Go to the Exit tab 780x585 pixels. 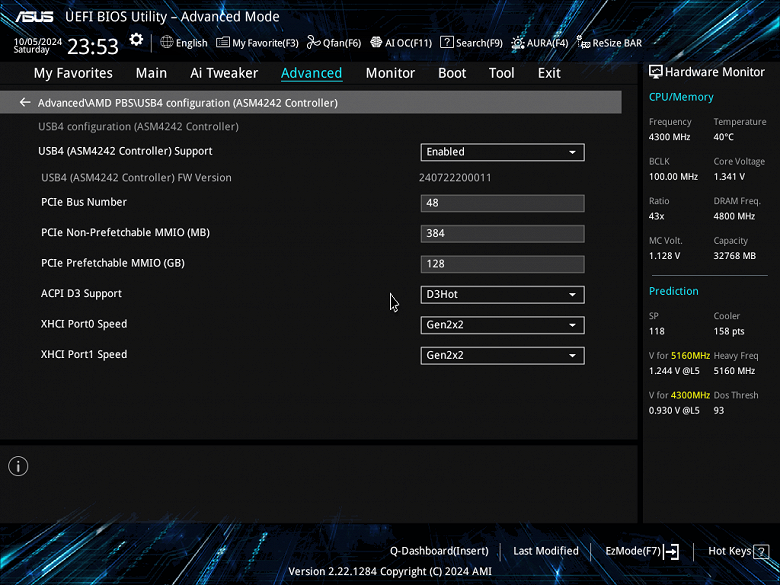tap(549, 73)
